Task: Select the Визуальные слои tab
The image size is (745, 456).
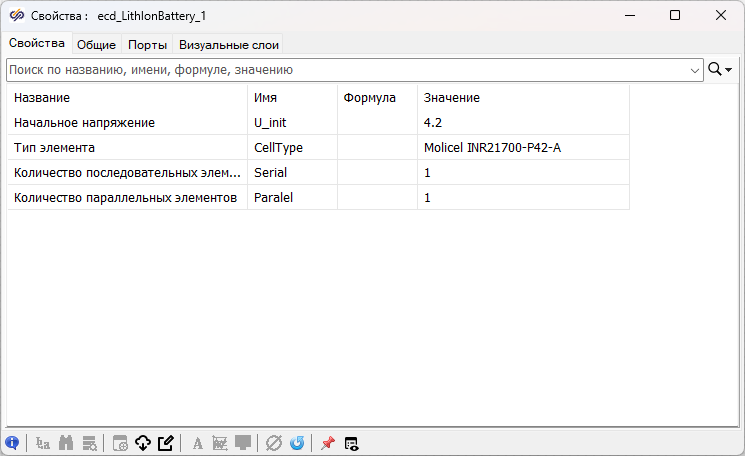Action: pos(229,44)
